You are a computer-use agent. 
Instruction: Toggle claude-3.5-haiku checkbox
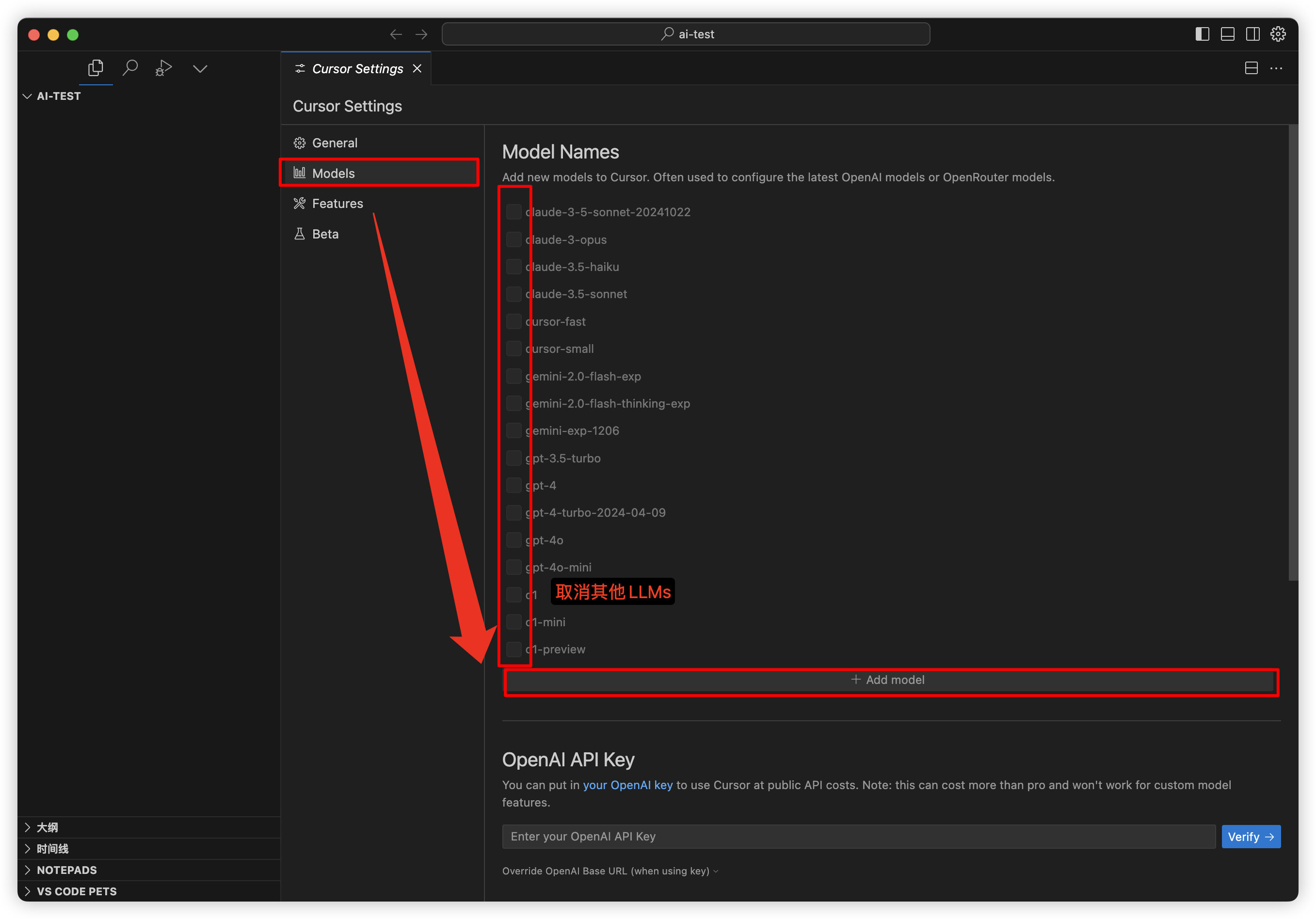tap(514, 267)
